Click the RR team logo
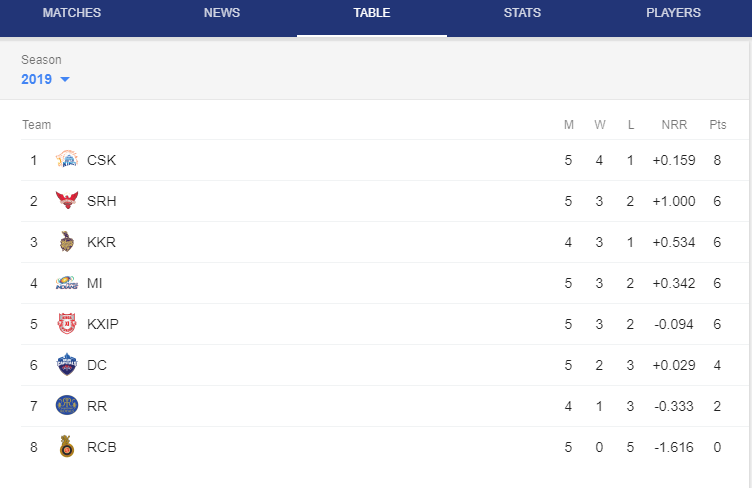Image resolution: width=752 pixels, height=488 pixels. coord(67,406)
